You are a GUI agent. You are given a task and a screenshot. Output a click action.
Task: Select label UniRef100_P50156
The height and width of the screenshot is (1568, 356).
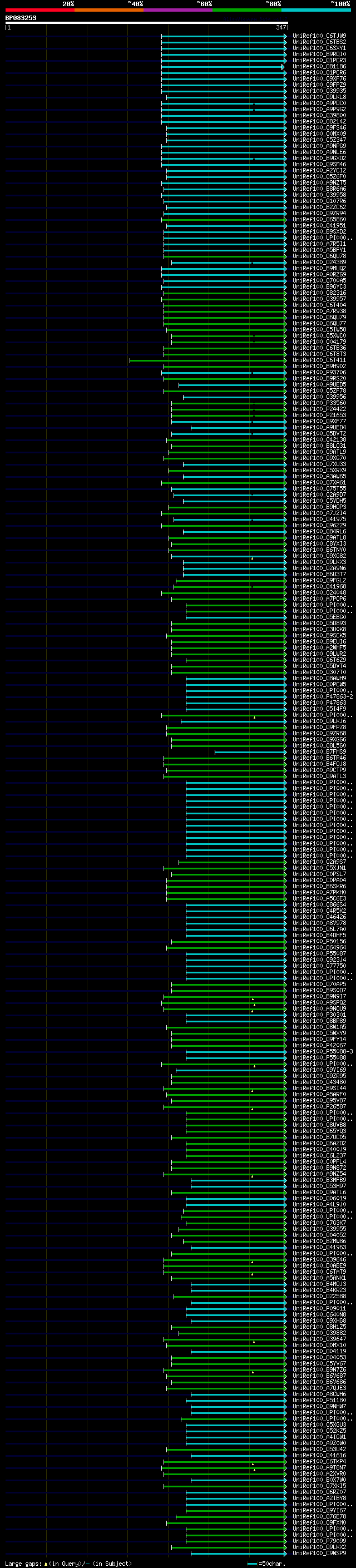click(319, 941)
